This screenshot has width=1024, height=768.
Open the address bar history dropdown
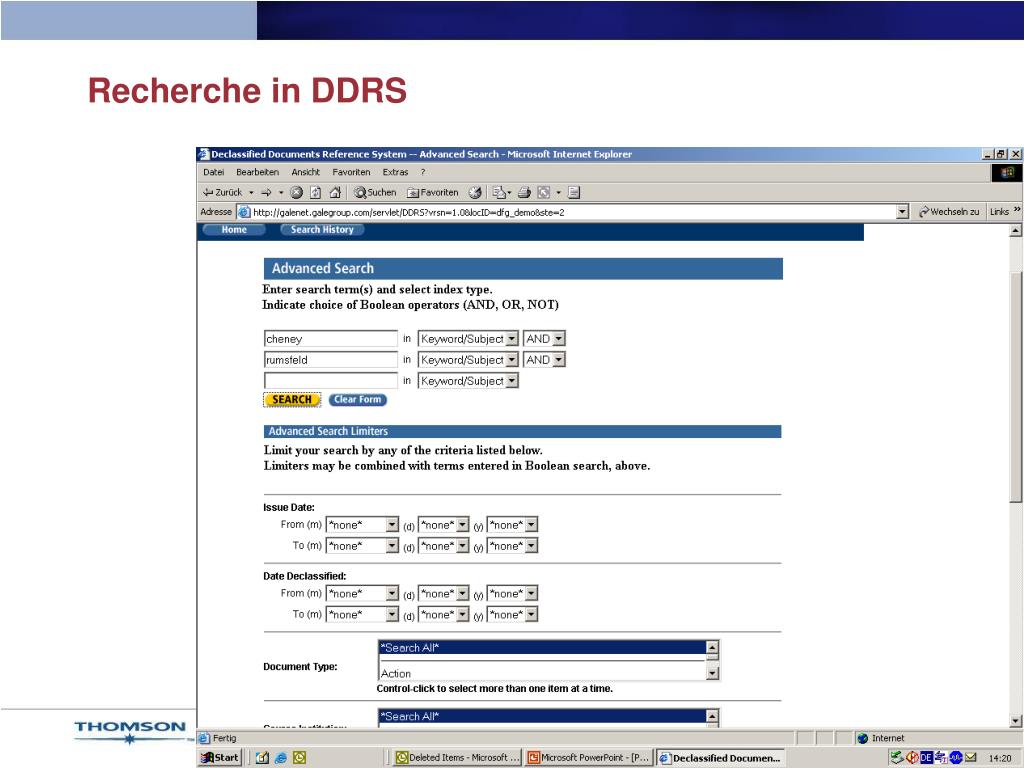(x=903, y=212)
